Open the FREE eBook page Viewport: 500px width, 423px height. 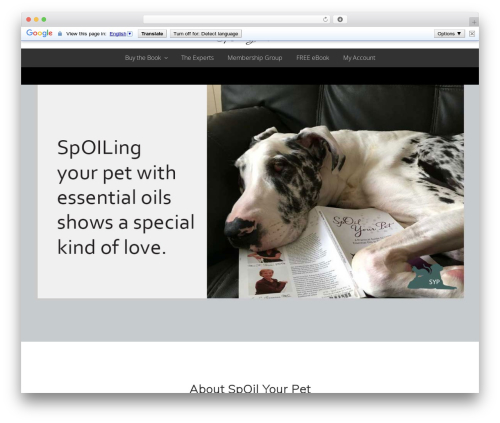[313, 58]
